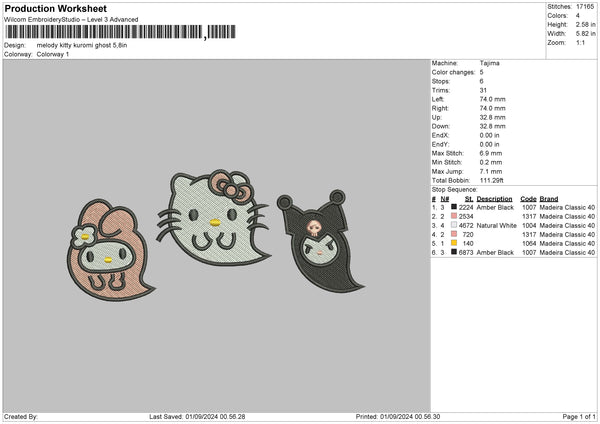
Task: Click the stitch count 4672 in row 3
Action: 466,226
